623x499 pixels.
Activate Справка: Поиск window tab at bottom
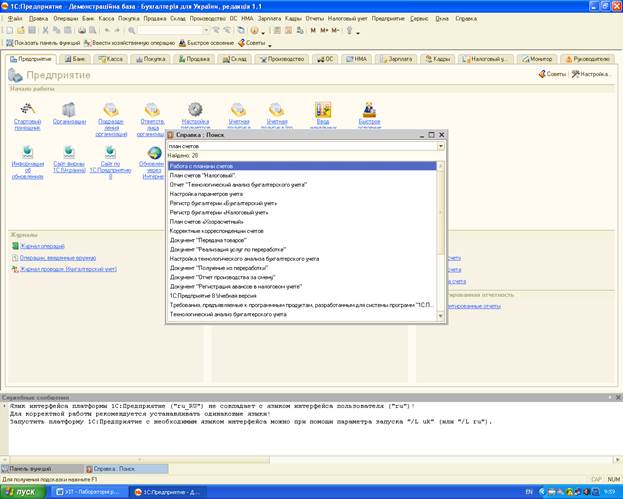126,469
